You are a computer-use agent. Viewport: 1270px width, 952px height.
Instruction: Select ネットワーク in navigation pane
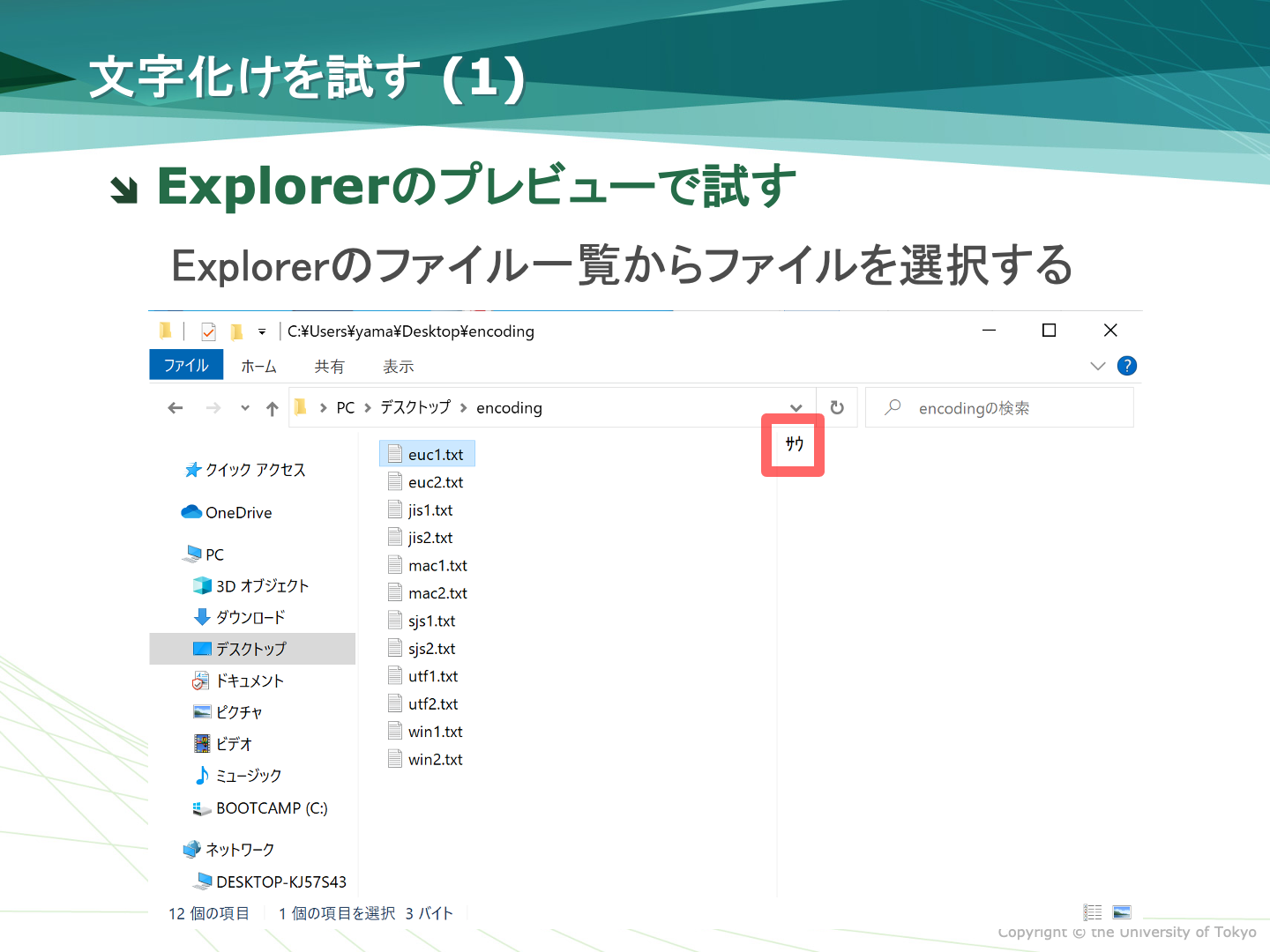click(228, 849)
